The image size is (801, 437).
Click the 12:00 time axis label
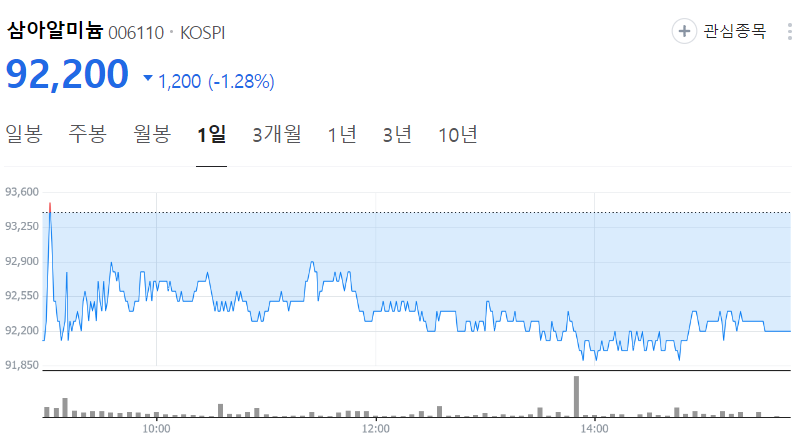(x=375, y=429)
